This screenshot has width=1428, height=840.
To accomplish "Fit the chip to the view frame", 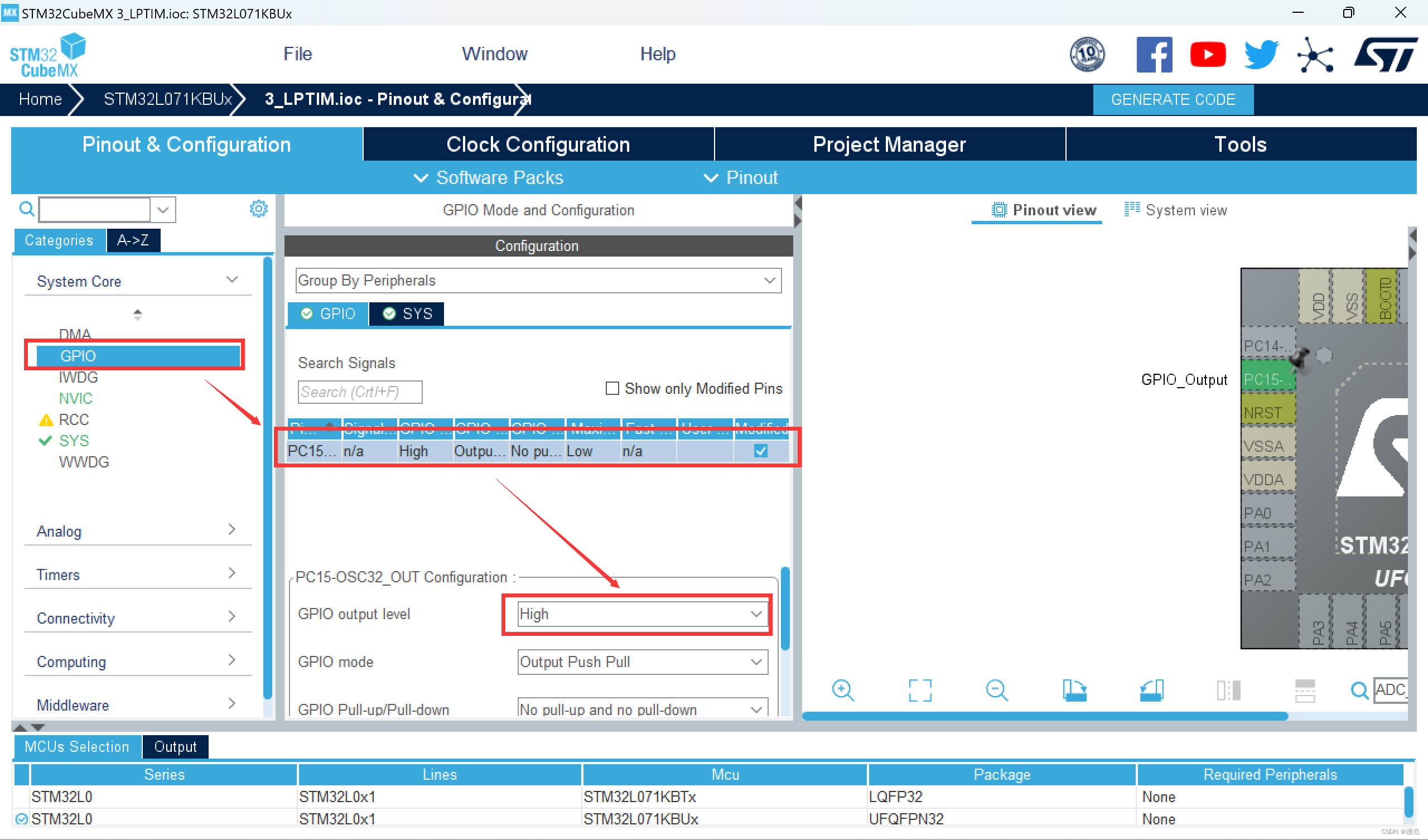I will (x=919, y=690).
